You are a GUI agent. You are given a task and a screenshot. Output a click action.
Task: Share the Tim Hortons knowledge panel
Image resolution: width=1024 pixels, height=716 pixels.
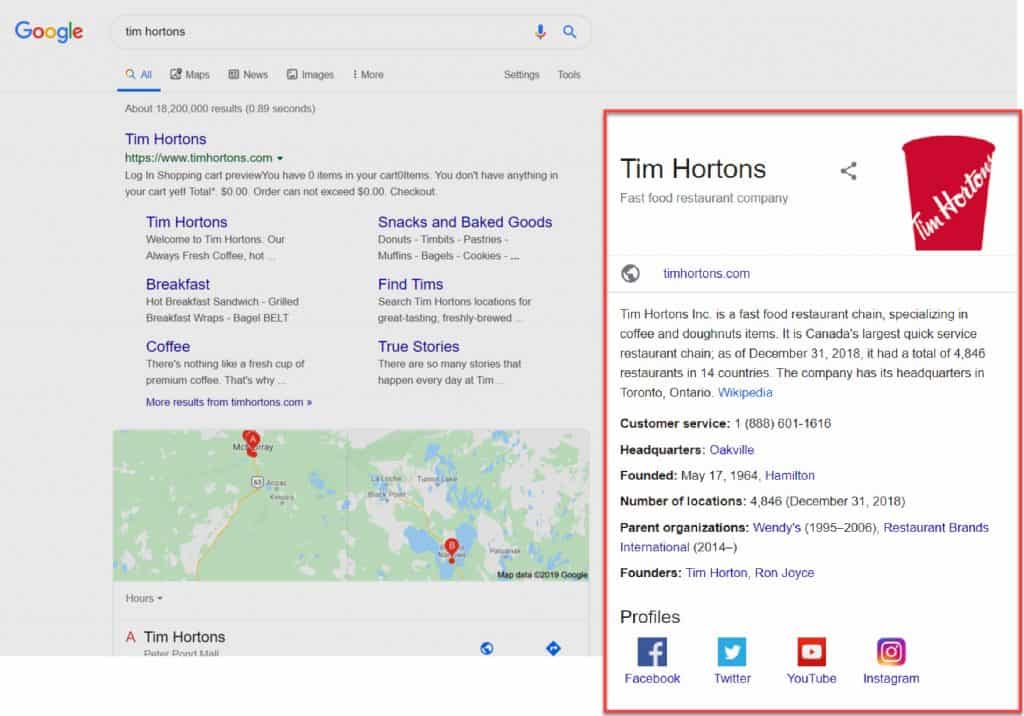(x=848, y=171)
